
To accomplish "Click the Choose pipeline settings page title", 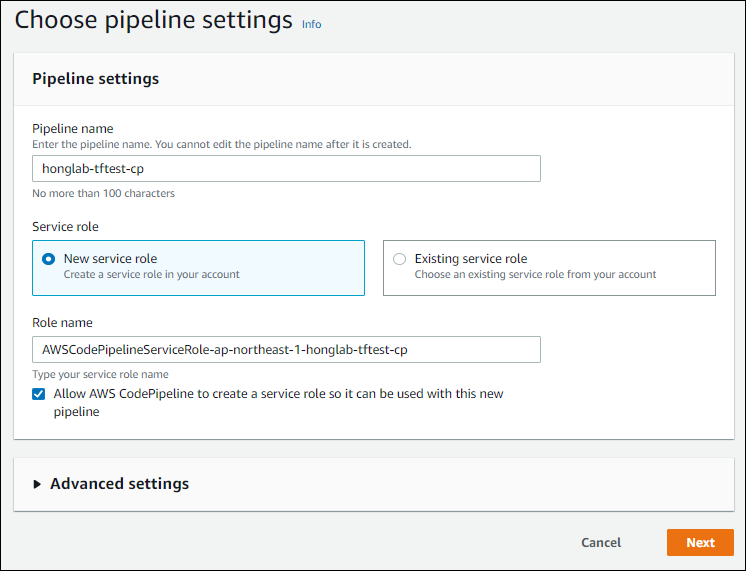I will pyautogui.click(x=153, y=20).
